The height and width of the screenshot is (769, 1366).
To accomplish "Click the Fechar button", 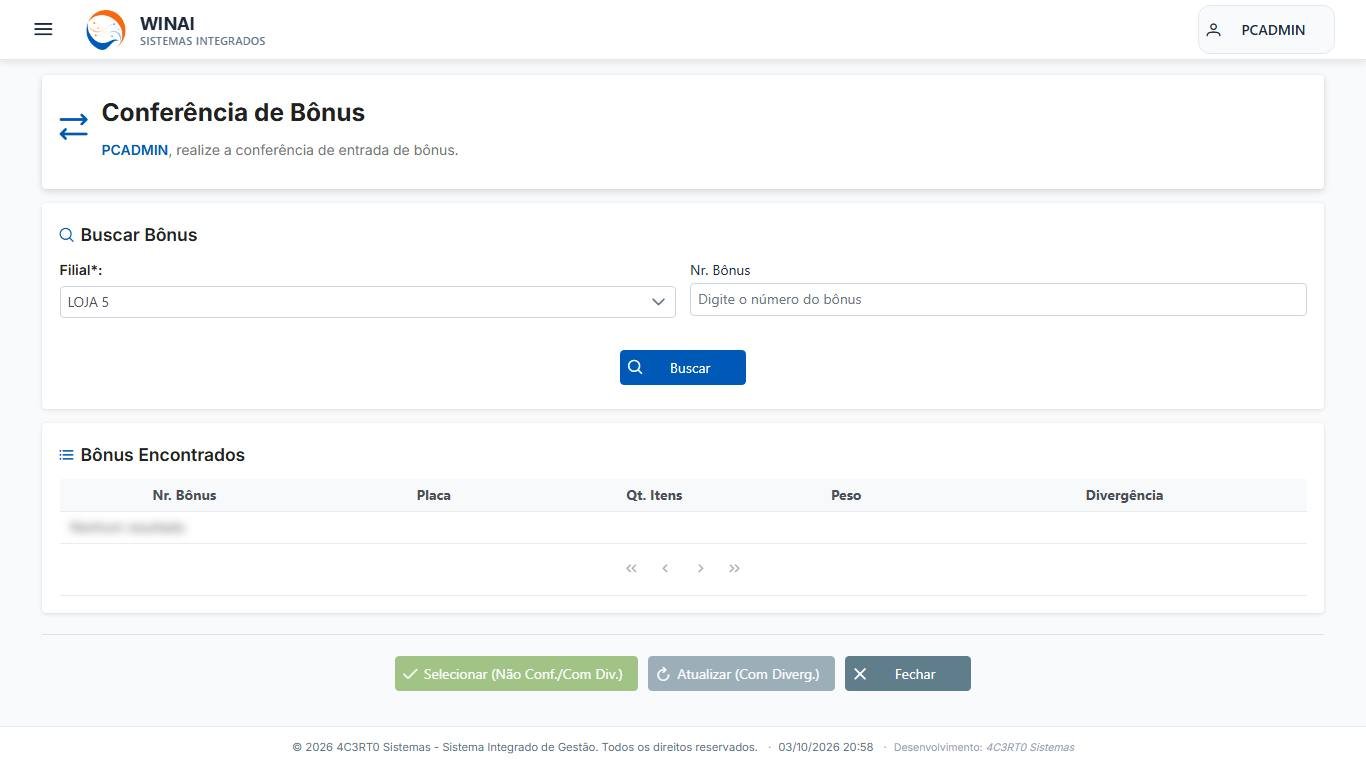I will coord(908,674).
